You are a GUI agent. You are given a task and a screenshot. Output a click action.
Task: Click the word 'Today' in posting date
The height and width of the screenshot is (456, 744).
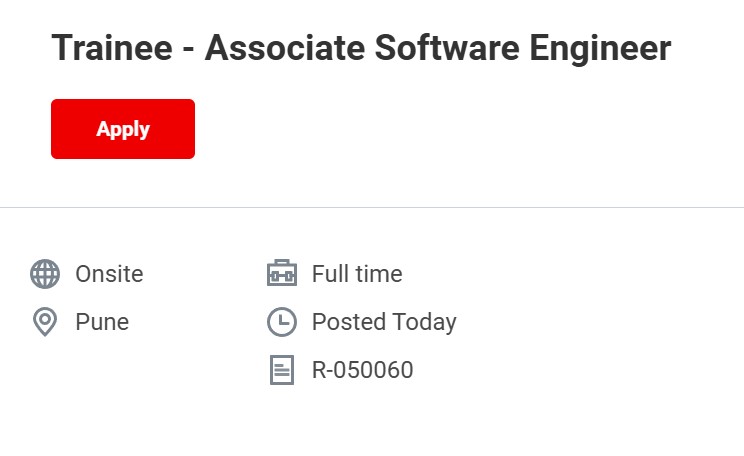click(424, 322)
